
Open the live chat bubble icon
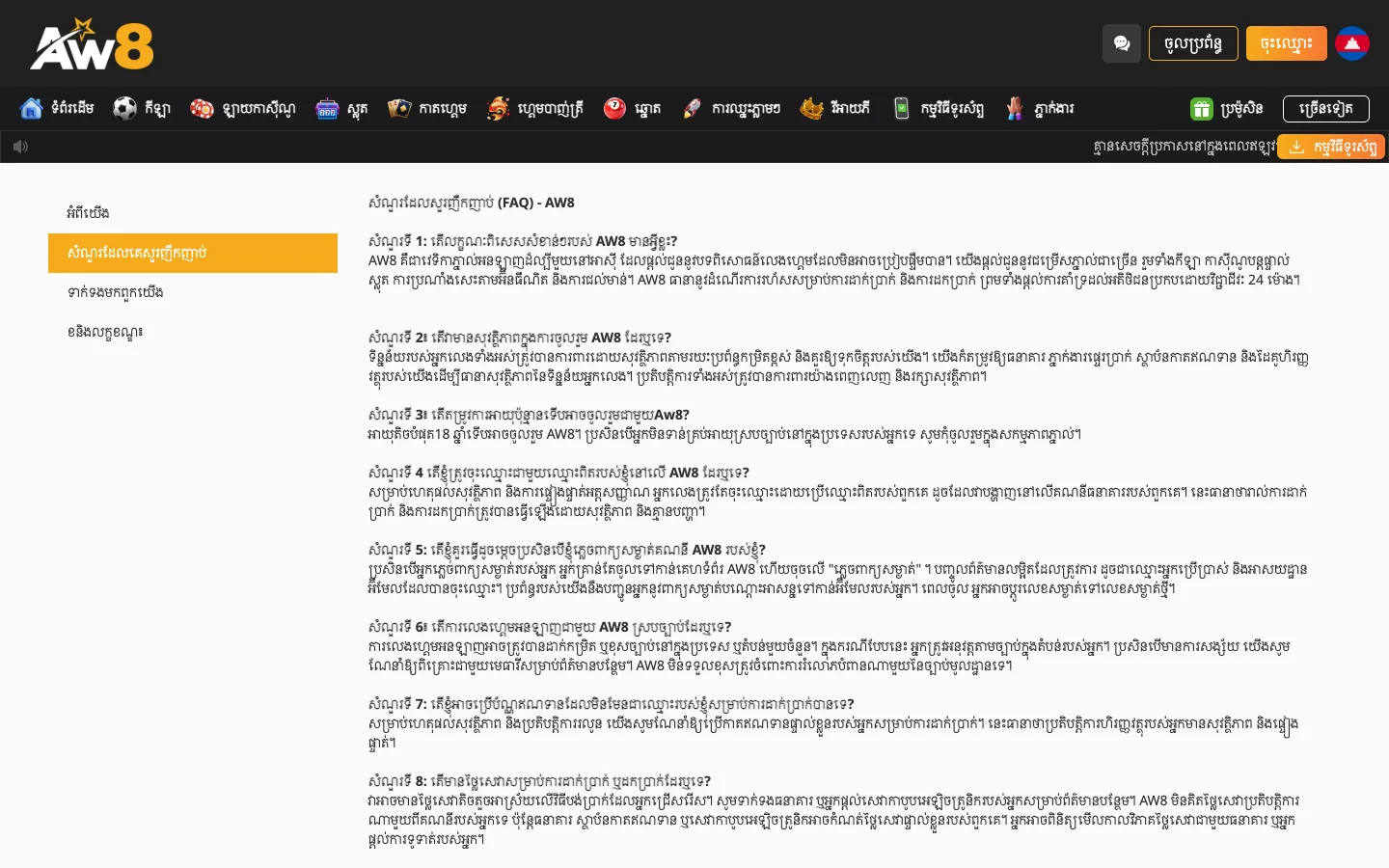1122,43
